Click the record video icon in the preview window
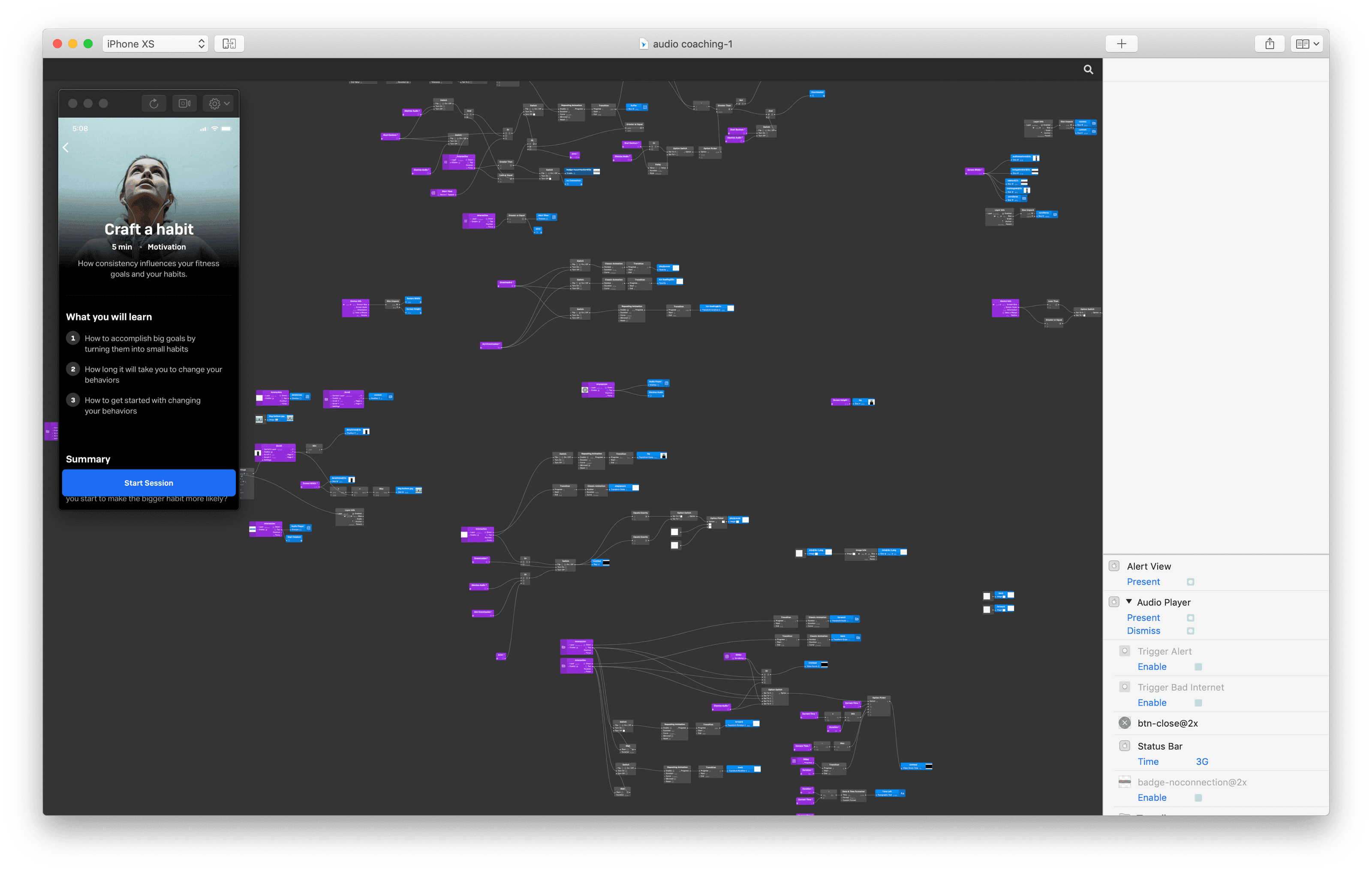1372x872 pixels. point(185,104)
